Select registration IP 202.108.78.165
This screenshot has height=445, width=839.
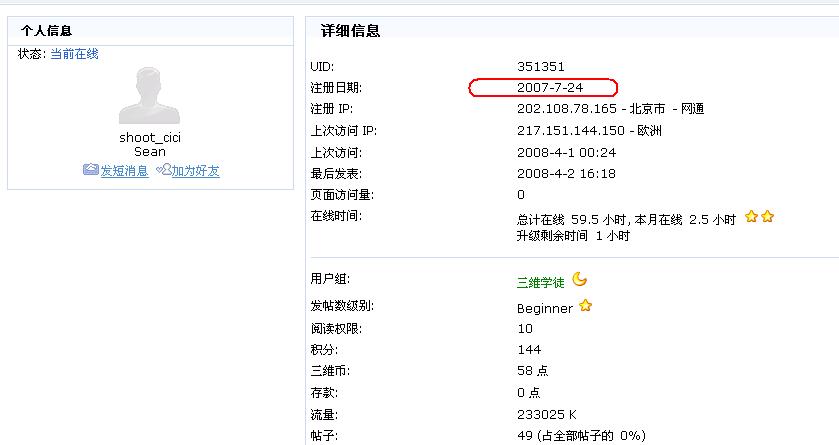pos(567,109)
